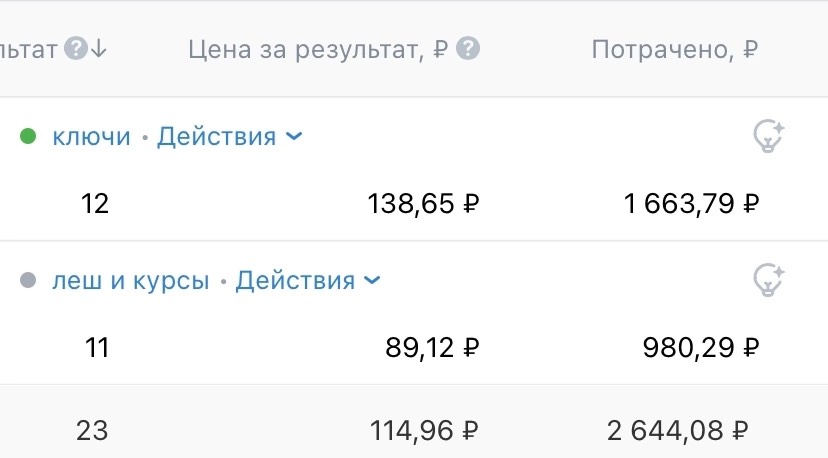Click the chevron next to леш и курсы Действия

pos(372,281)
